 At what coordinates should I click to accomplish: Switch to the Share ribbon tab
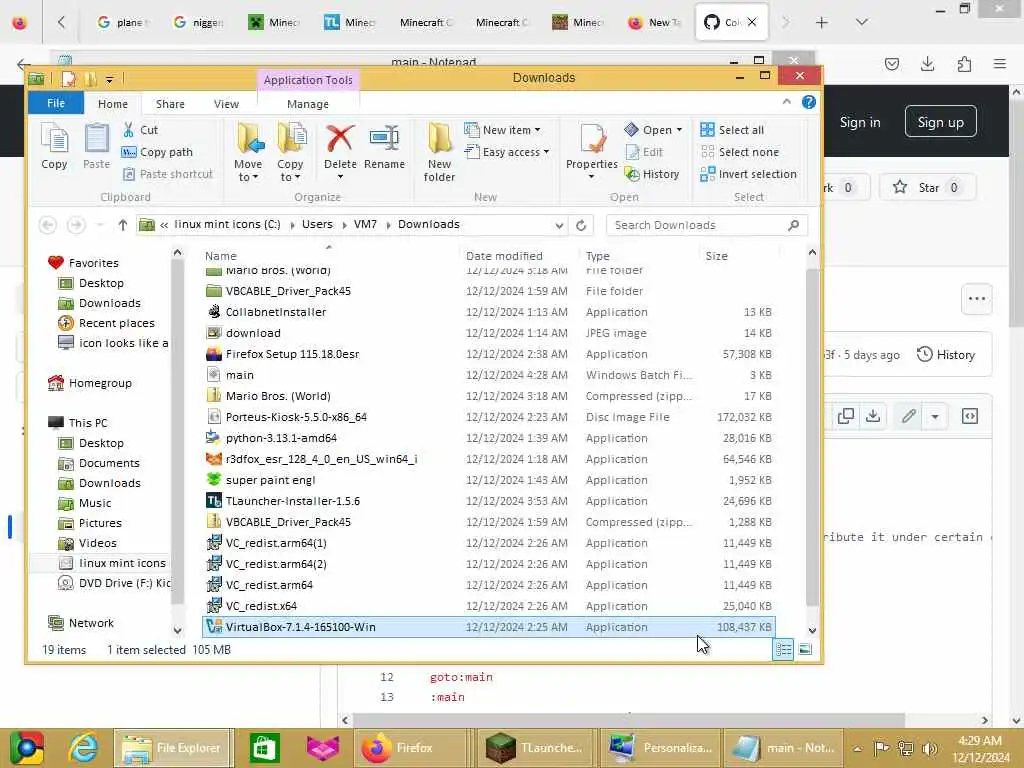170,104
